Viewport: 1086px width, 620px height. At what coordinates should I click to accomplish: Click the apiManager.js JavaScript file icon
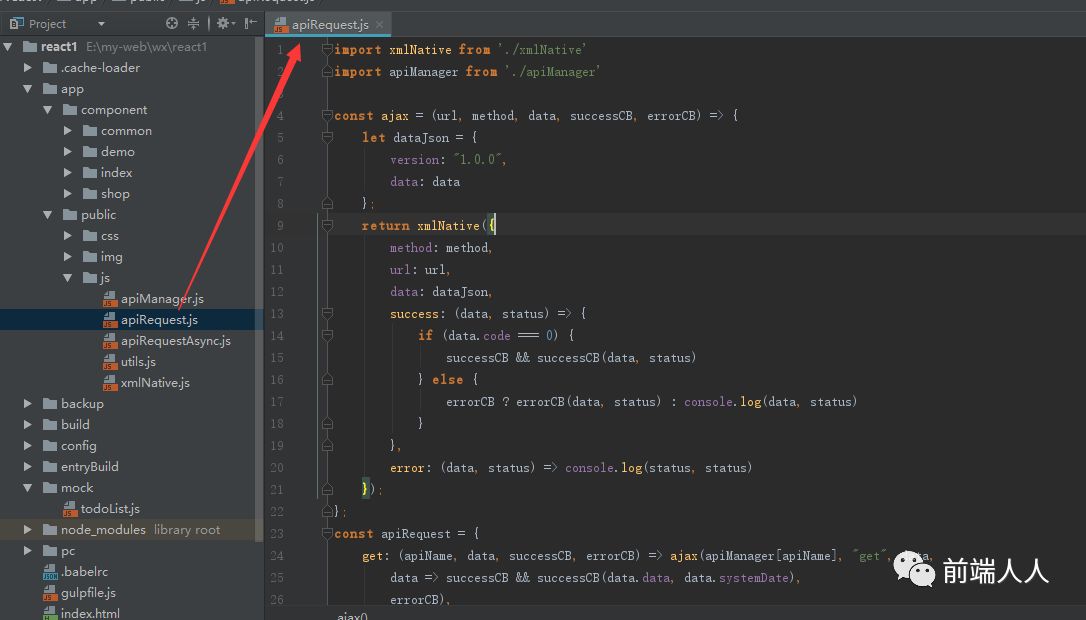click(x=113, y=298)
